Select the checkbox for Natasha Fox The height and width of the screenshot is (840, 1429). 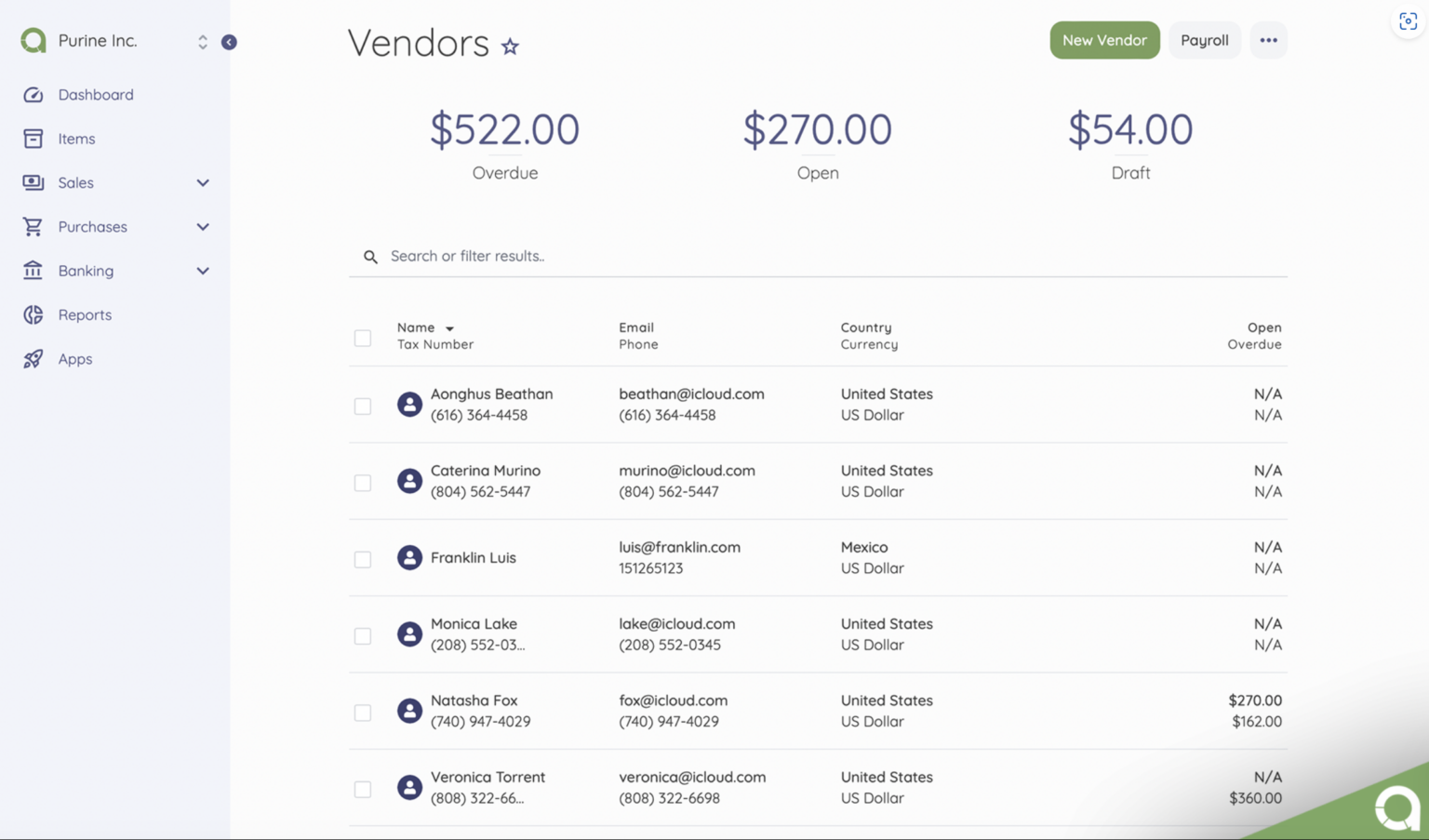(x=363, y=712)
